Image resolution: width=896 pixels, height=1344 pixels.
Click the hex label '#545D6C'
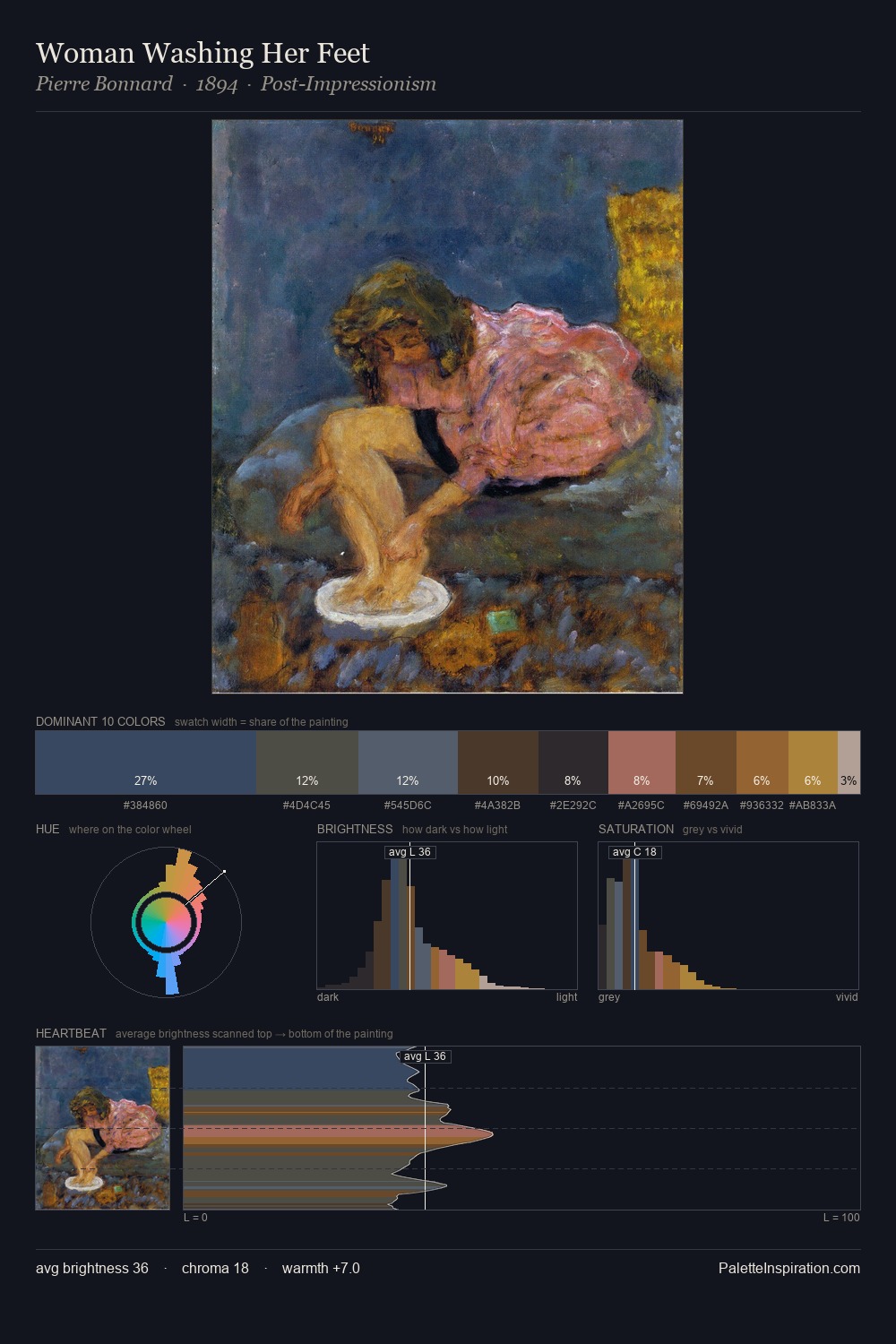[408, 806]
